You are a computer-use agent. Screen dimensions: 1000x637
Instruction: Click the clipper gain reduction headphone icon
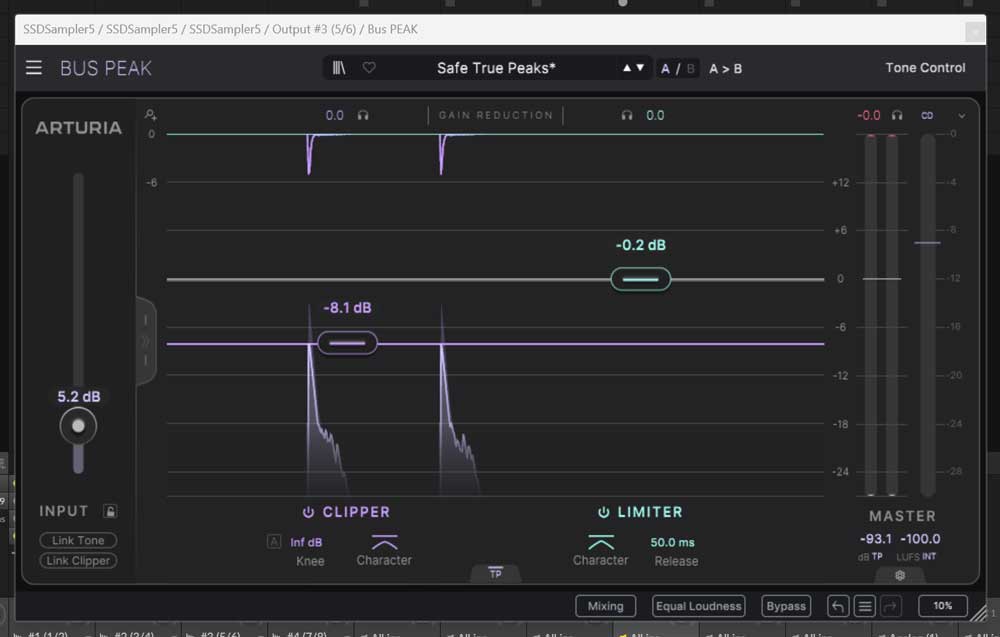coord(363,116)
